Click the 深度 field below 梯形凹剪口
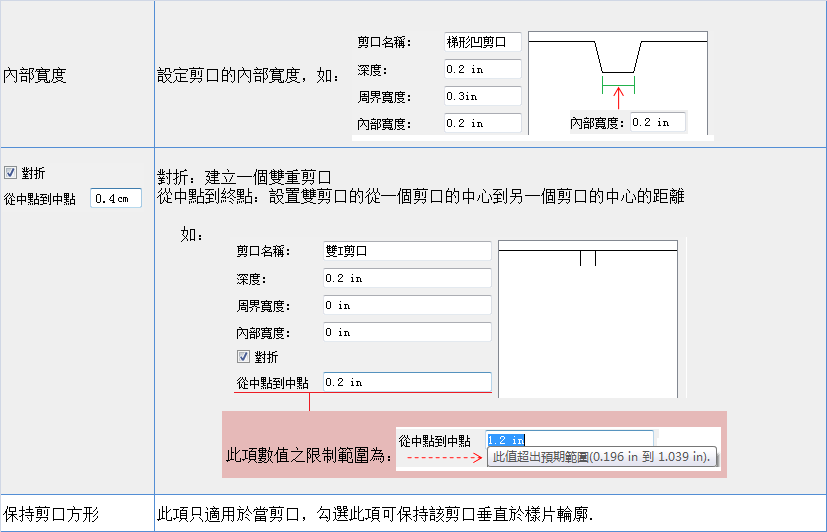Screen dimensions: 827x532 click(x=482, y=70)
